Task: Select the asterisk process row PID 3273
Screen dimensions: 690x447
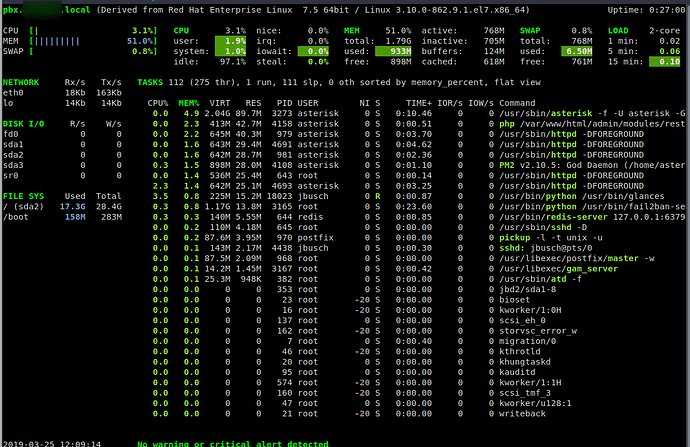Action: tap(416, 114)
